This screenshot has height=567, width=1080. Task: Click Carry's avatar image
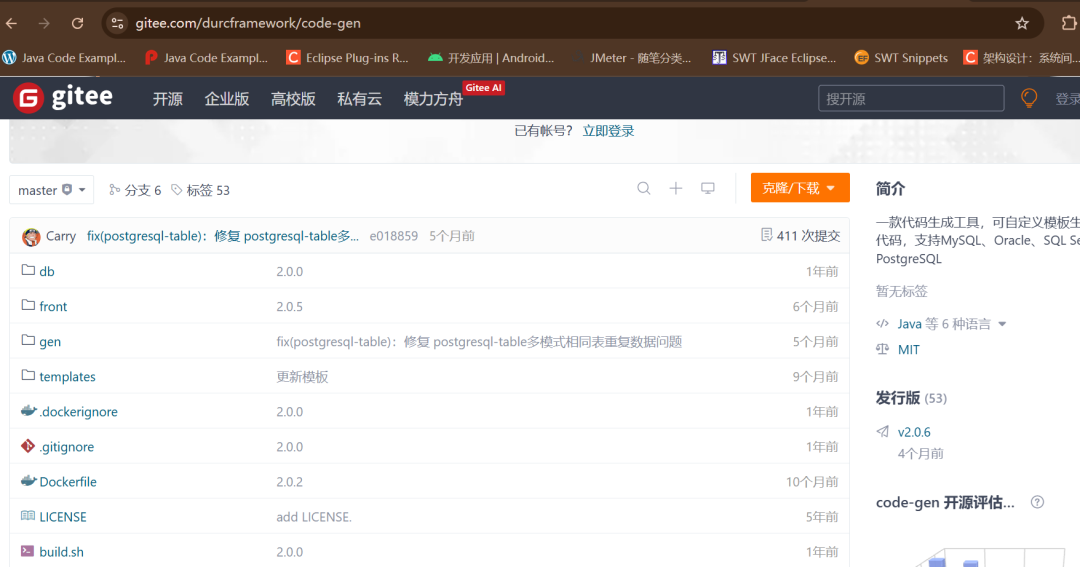pyautogui.click(x=31, y=236)
